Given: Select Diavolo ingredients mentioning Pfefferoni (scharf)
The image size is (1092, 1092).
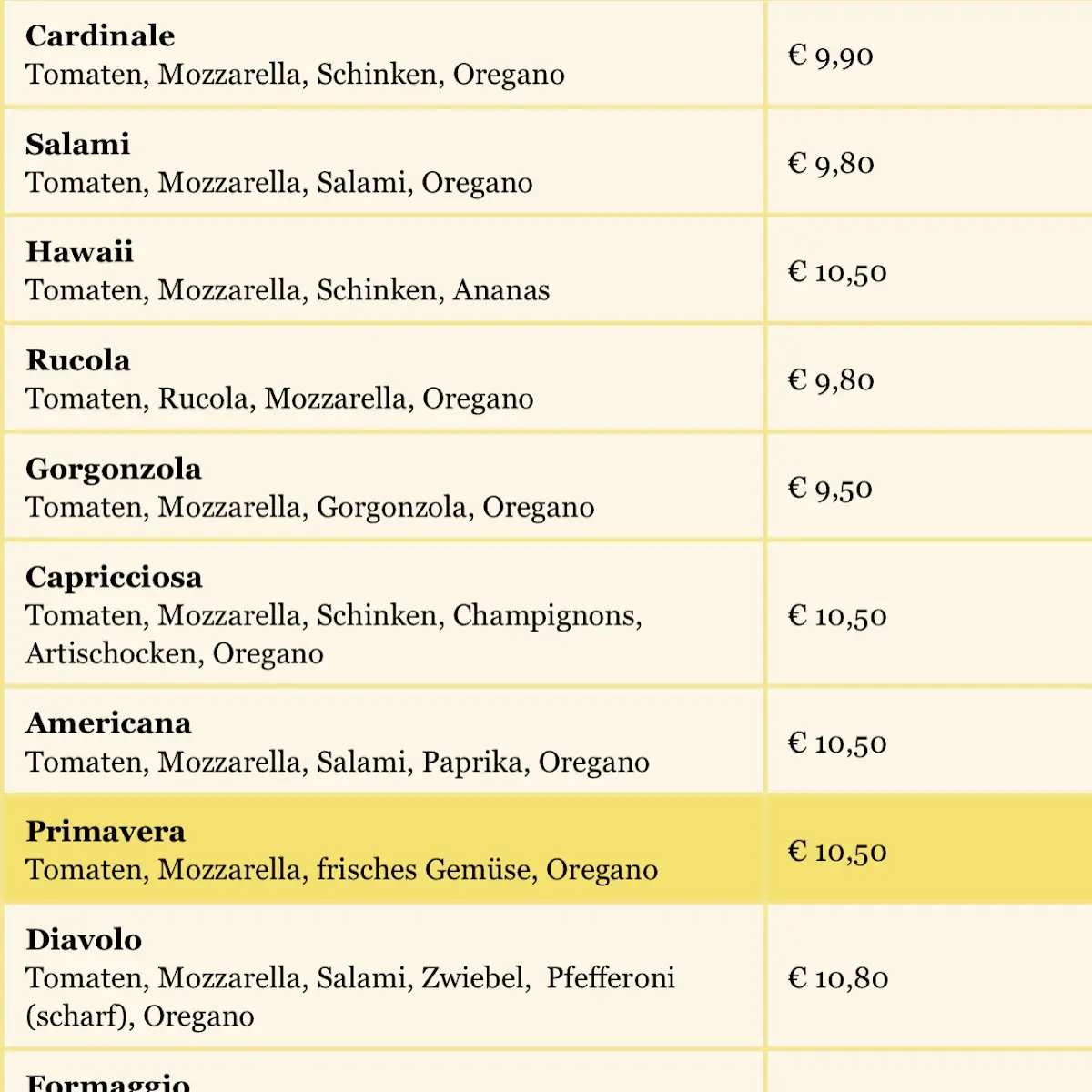Looking at the screenshot, I should (350, 996).
